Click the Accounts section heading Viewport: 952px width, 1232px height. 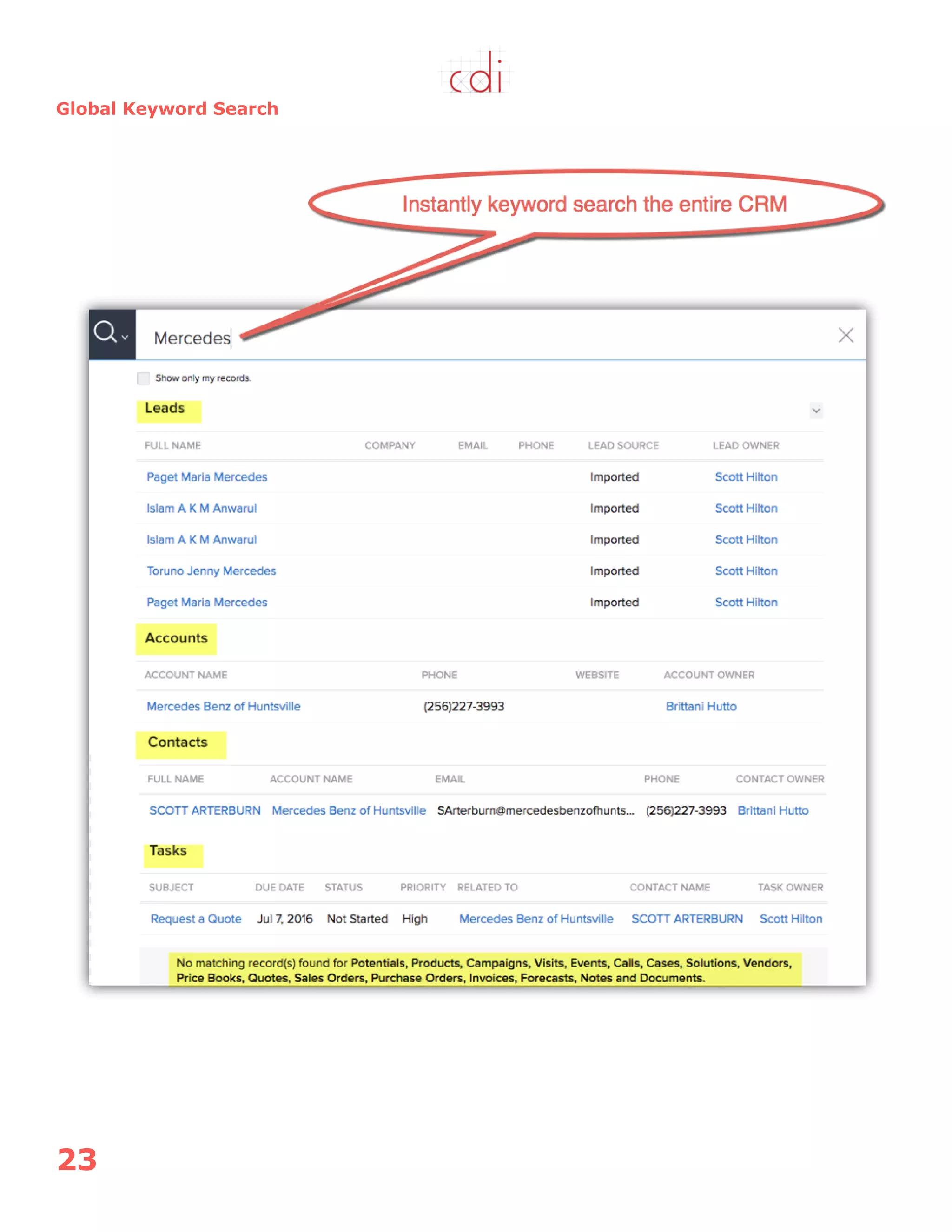click(176, 638)
